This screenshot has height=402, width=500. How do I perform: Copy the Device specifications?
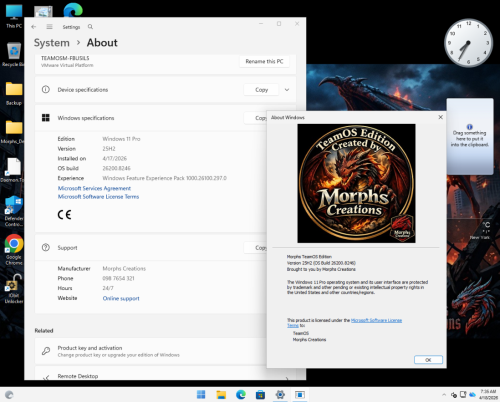click(261, 90)
